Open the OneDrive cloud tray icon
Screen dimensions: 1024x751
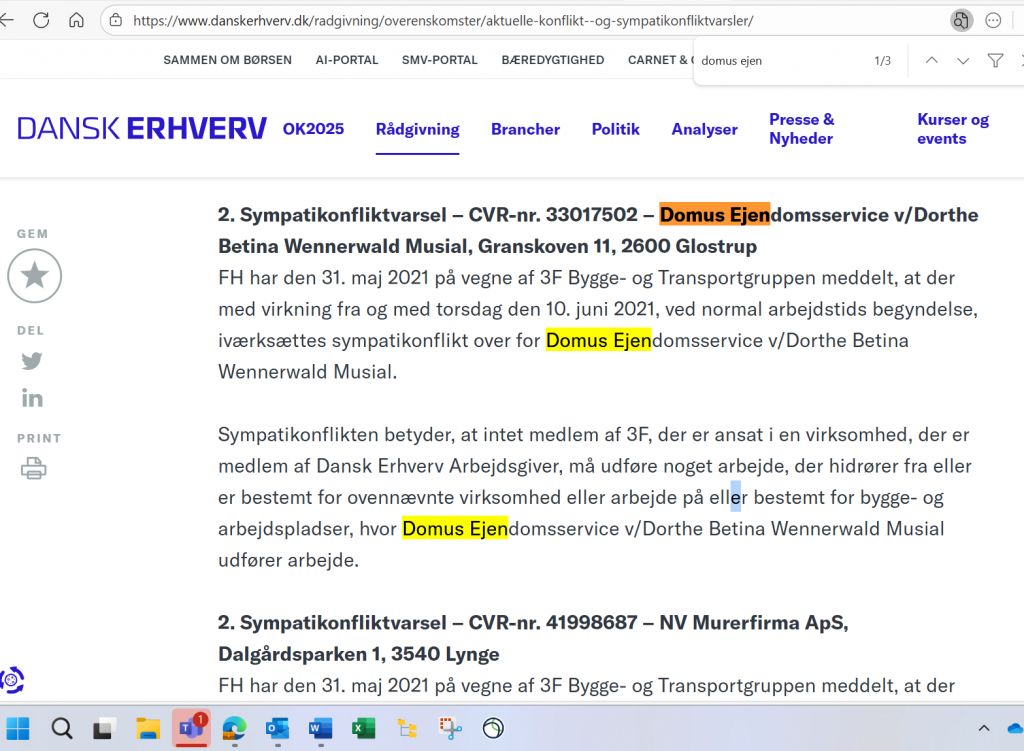(x=1016, y=728)
